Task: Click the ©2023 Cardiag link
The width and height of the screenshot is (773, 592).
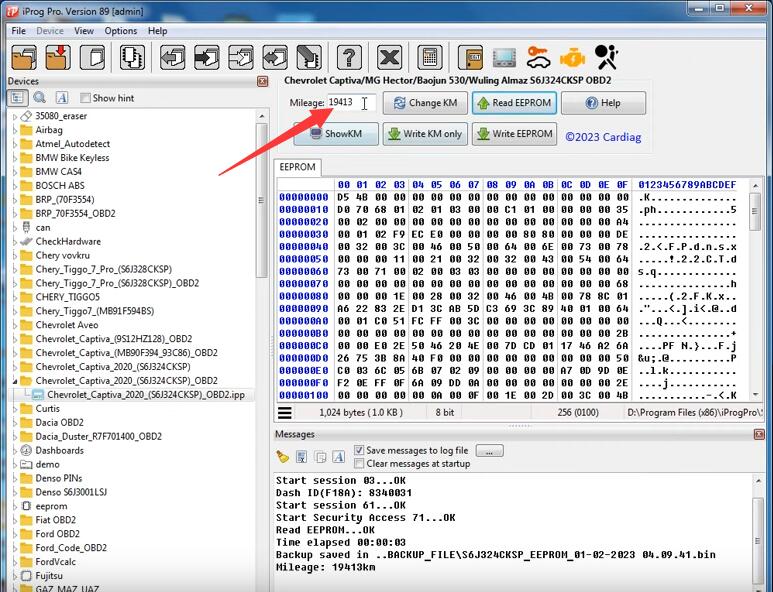Action: point(603,137)
